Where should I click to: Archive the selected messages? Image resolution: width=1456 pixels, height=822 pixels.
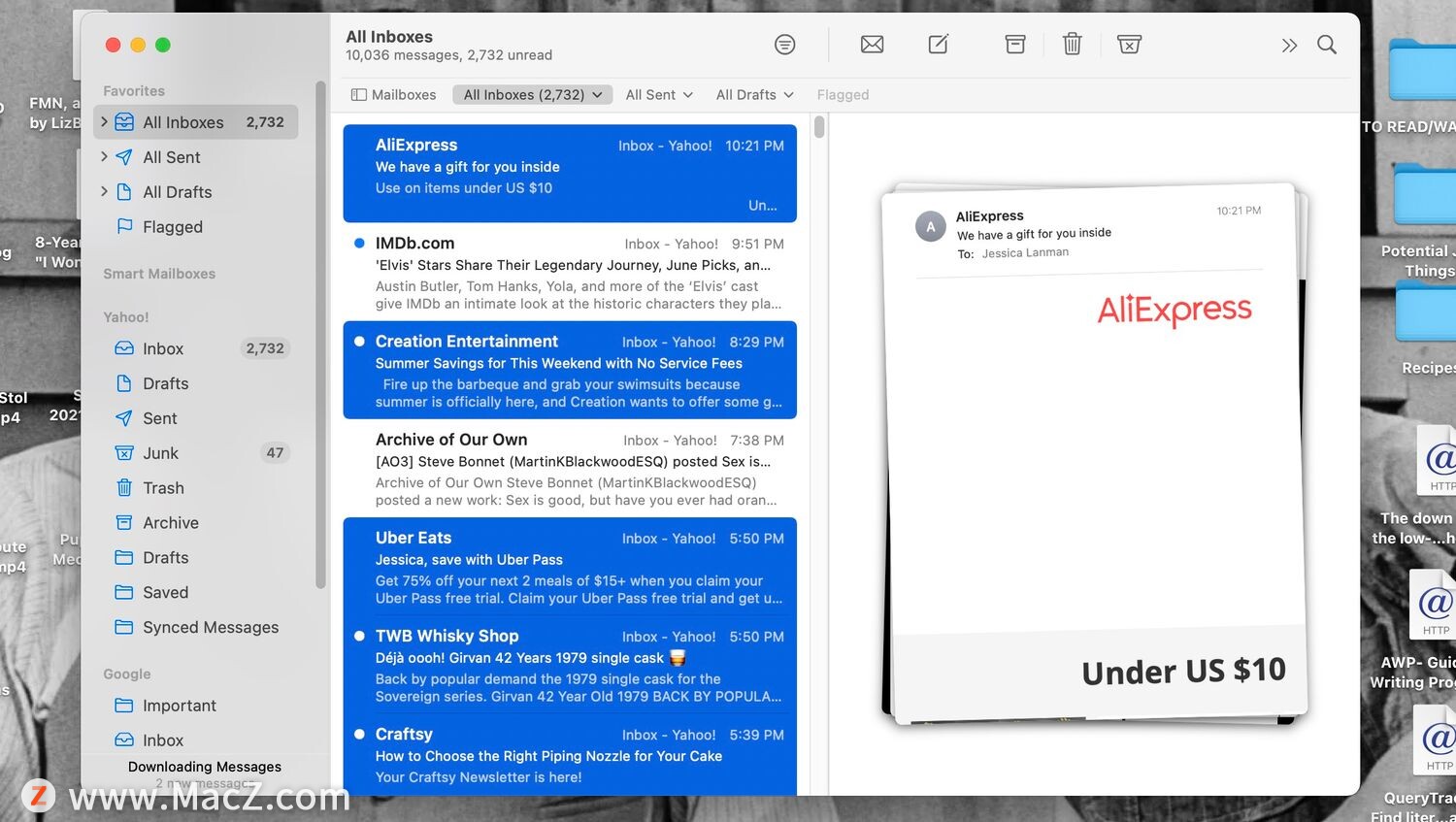point(1015,45)
